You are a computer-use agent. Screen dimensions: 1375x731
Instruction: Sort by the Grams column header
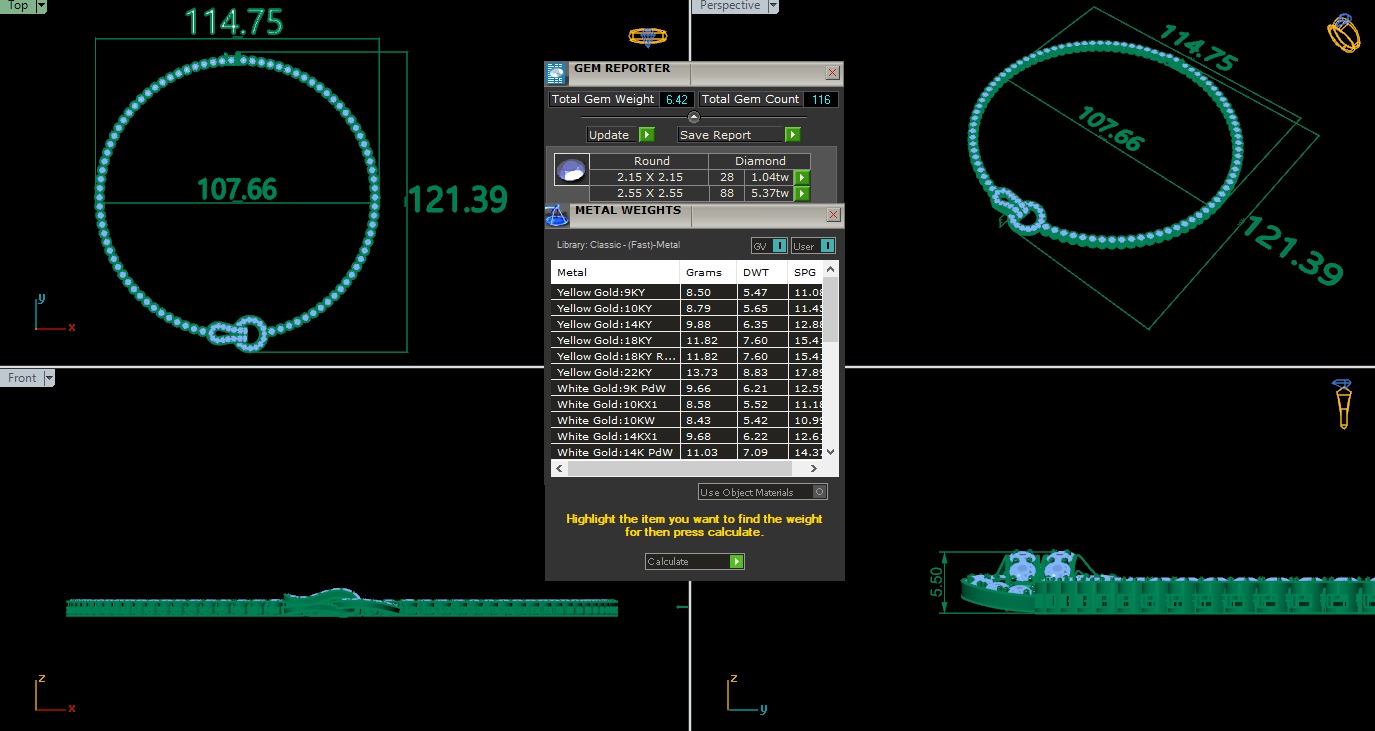(x=708, y=272)
